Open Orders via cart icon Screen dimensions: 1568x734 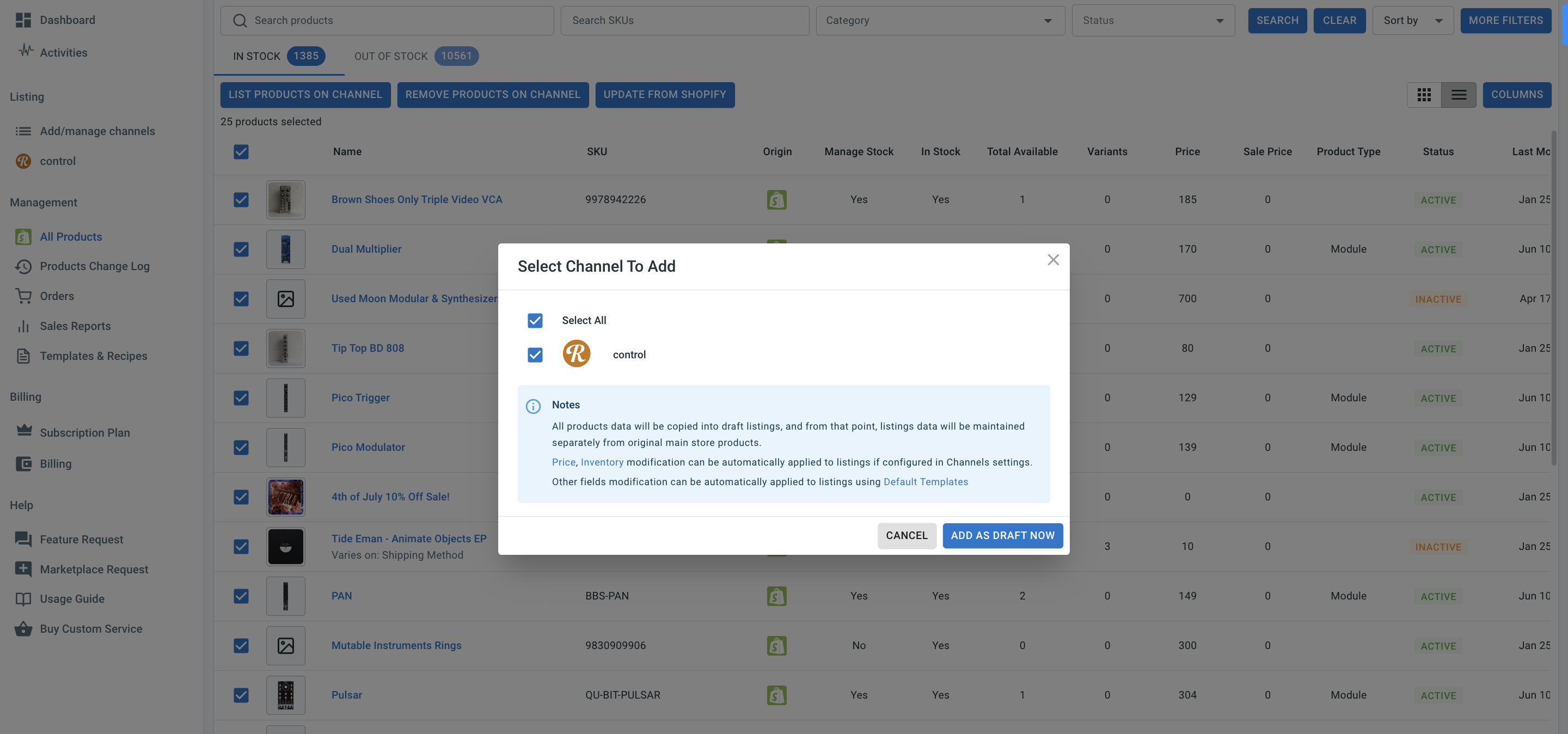tap(23, 296)
